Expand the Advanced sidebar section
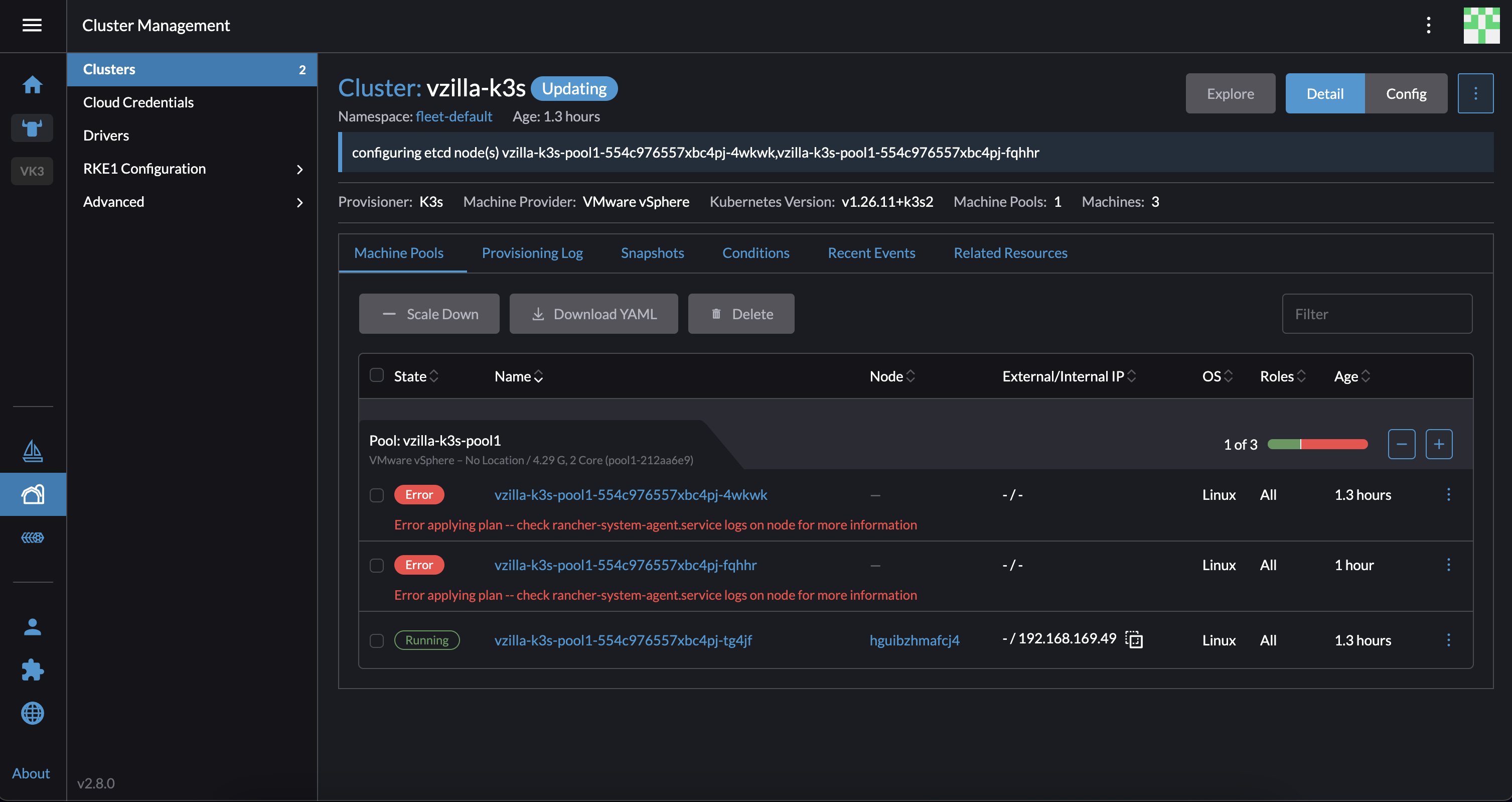This screenshot has width=1512, height=802. pos(193,201)
